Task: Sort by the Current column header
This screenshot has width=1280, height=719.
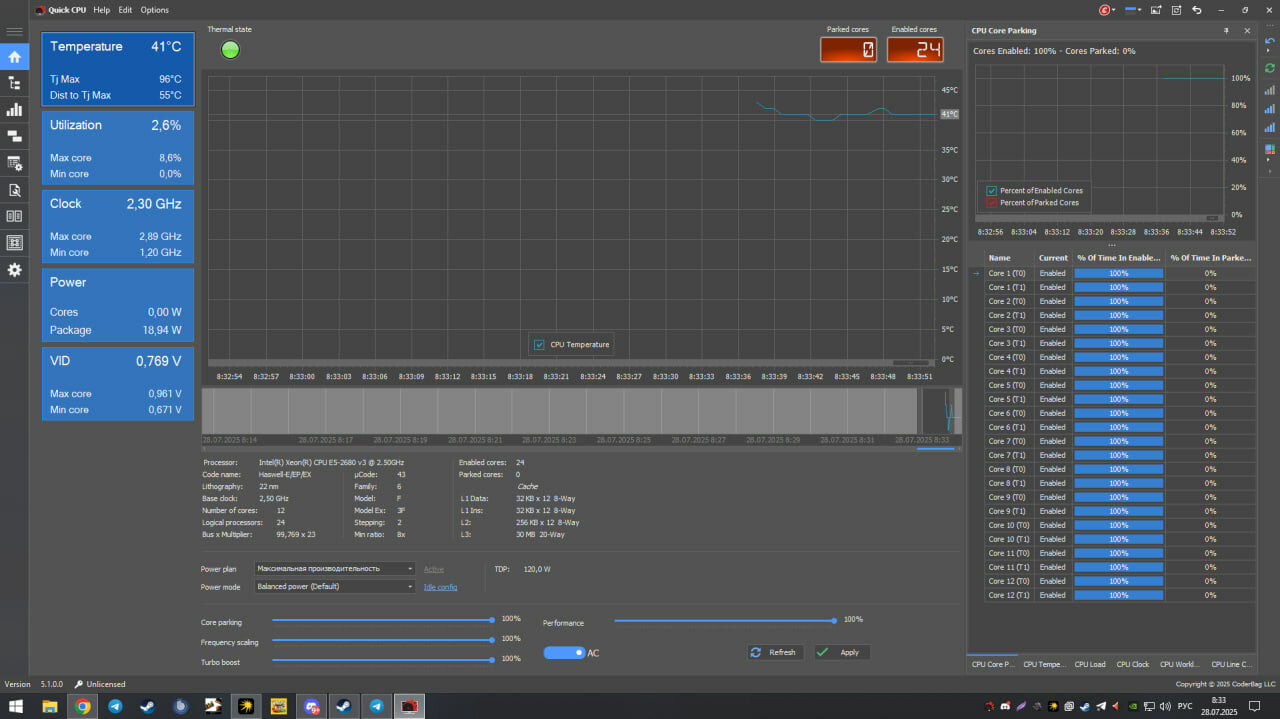Action: 1053,258
